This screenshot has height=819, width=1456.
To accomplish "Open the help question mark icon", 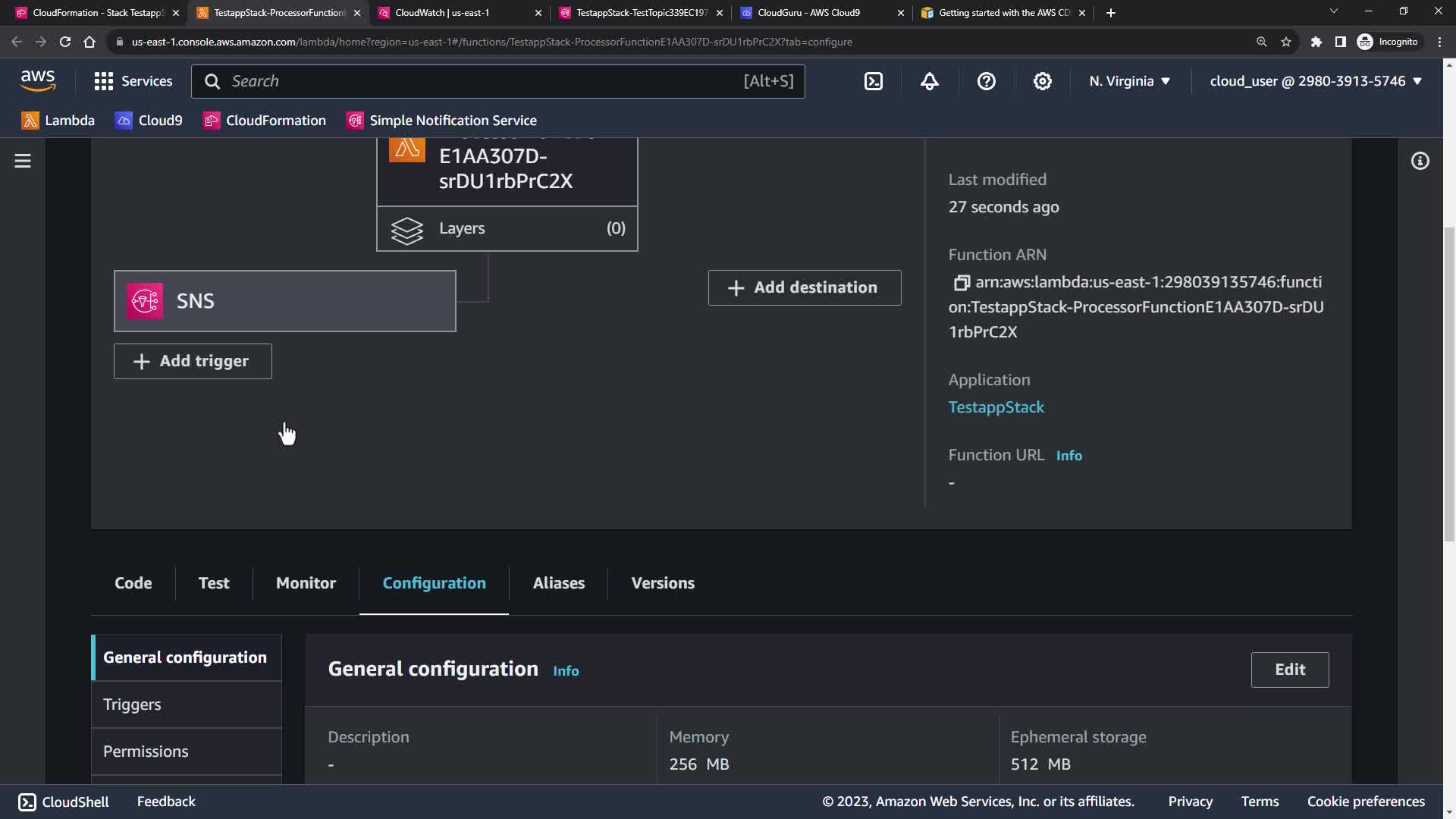I will click(986, 81).
